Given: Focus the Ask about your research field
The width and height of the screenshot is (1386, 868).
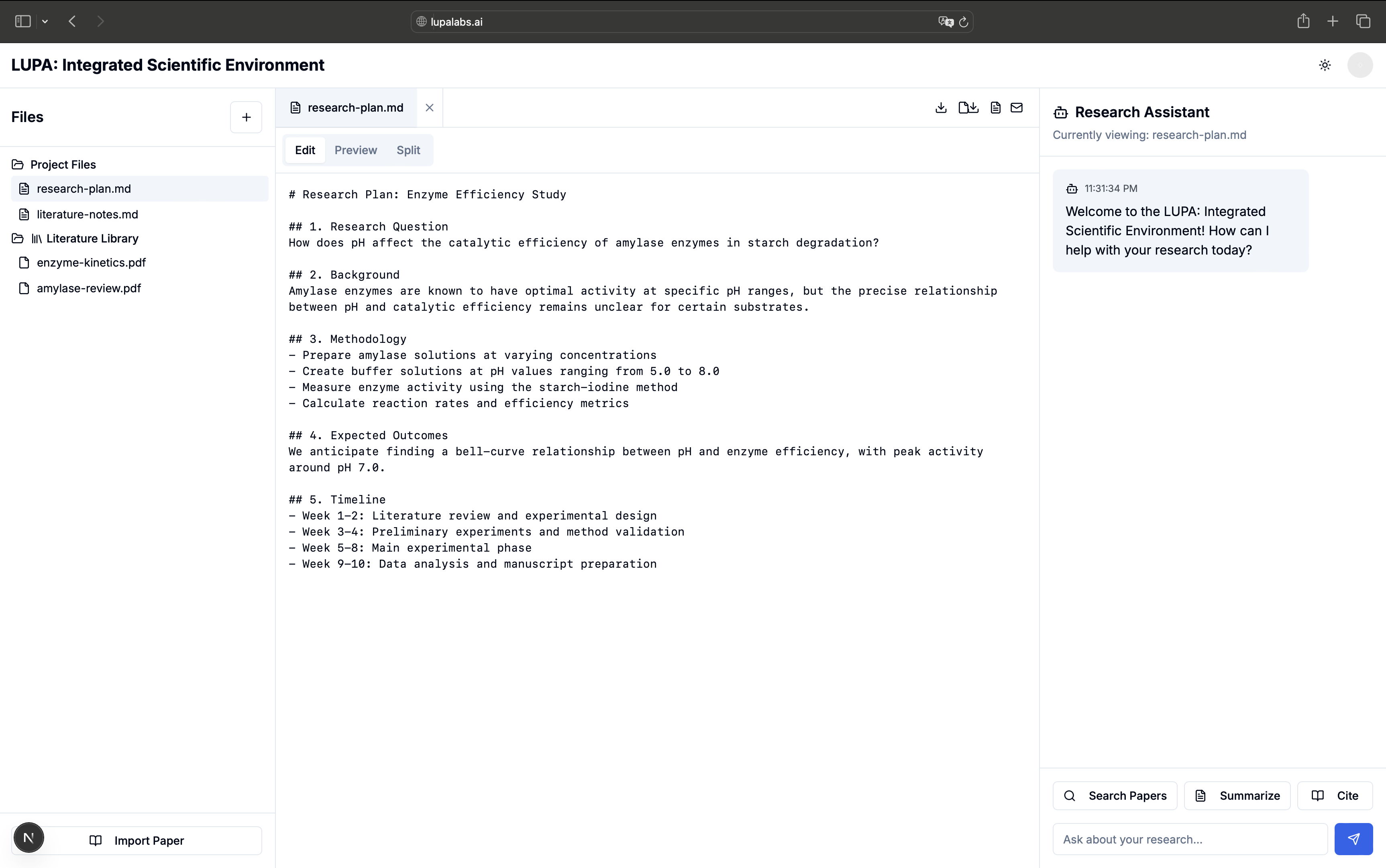Looking at the screenshot, I should pyautogui.click(x=1190, y=839).
